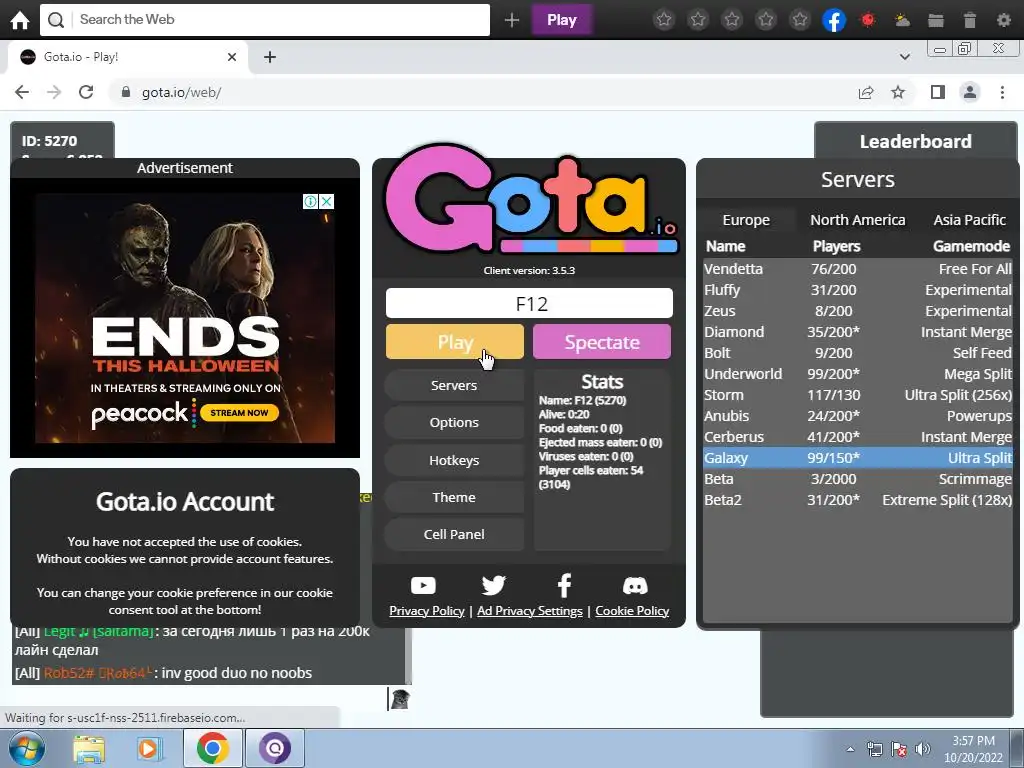Image resolution: width=1024 pixels, height=768 pixels.
Task: Click the share icon in the address bar
Action: tap(866, 92)
